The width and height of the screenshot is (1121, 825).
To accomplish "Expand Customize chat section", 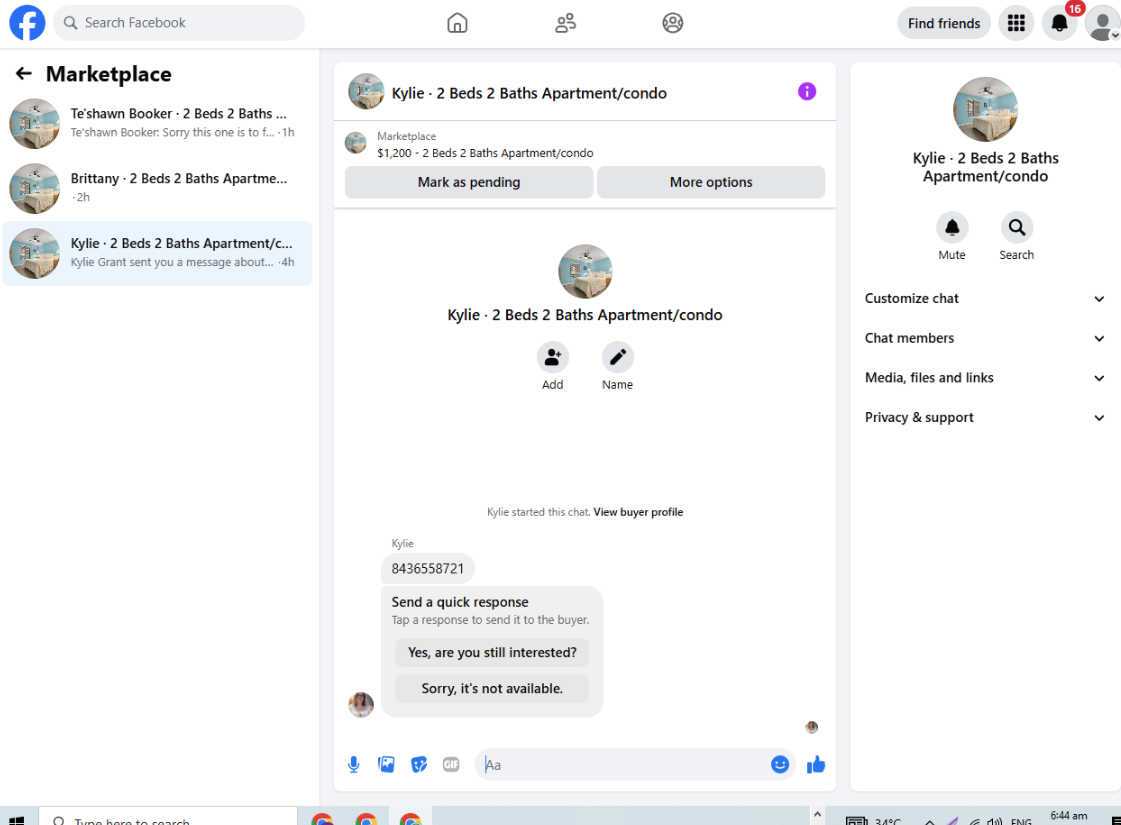I will pos(984,299).
